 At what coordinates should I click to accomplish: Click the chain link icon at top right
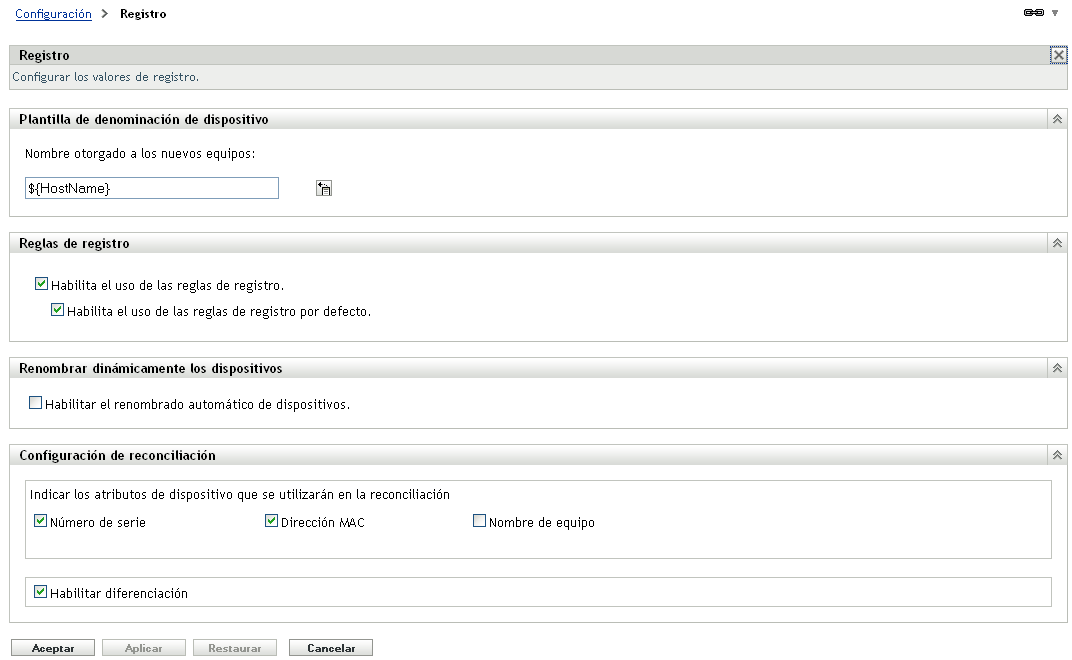click(1033, 12)
